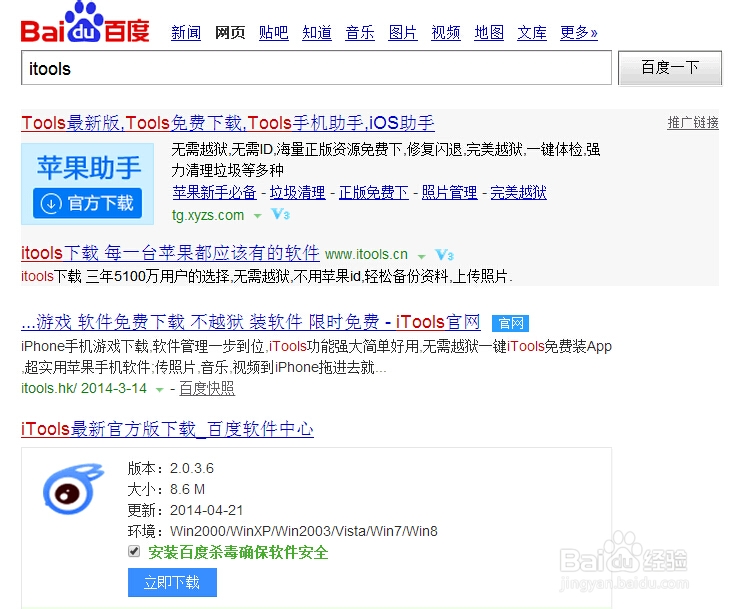Click the iTools blue eye app icon
Screen dimensions: 730x609
pyautogui.click(x=73, y=489)
